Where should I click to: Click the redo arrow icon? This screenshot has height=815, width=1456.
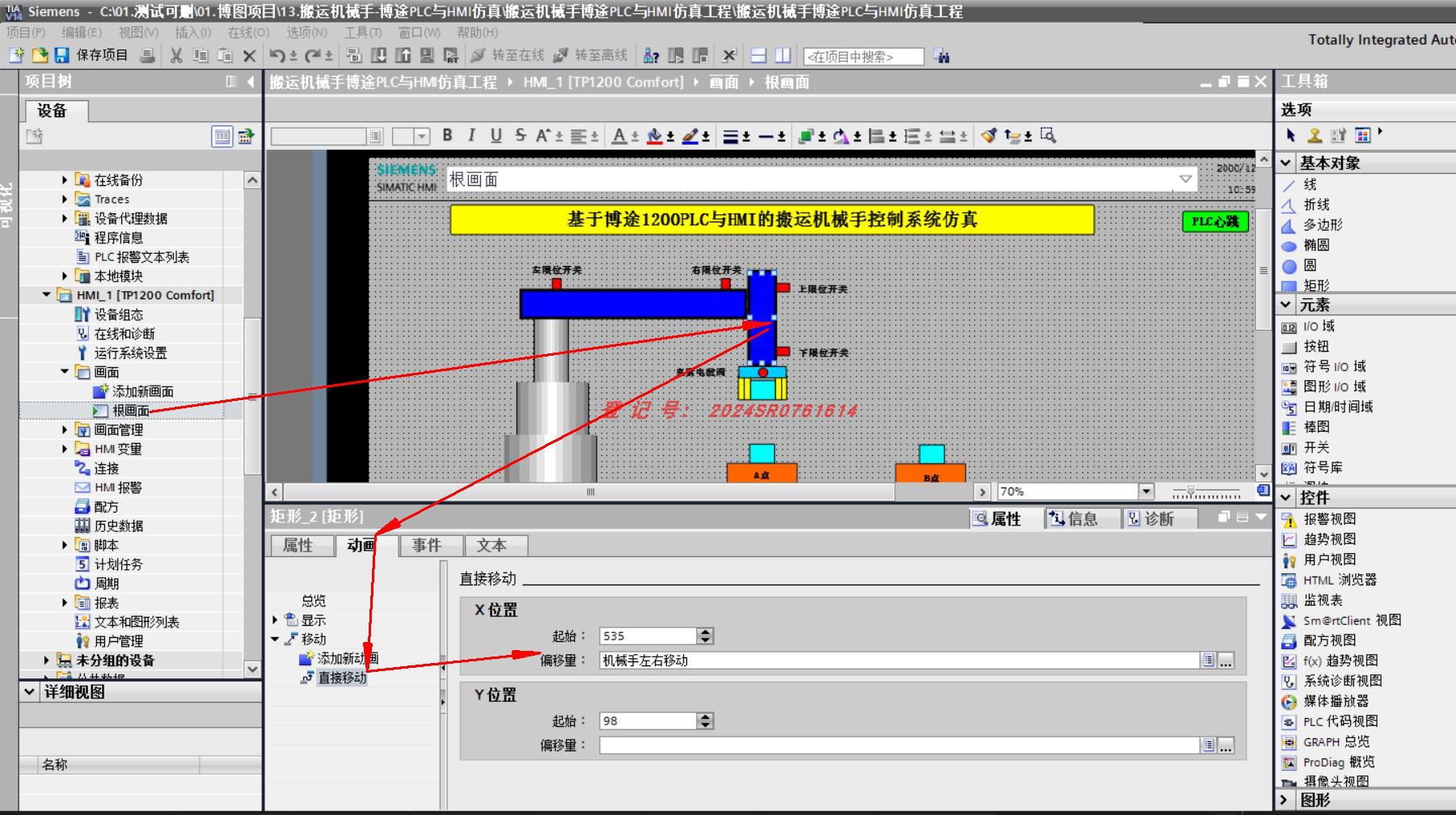[312, 55]
